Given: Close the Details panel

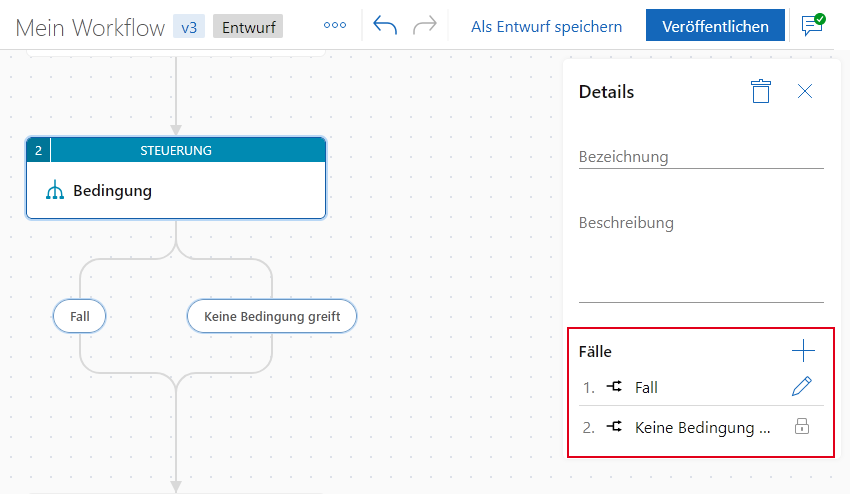Looking at the screenshot, I should pyautogui.click(x=805, y=92).
